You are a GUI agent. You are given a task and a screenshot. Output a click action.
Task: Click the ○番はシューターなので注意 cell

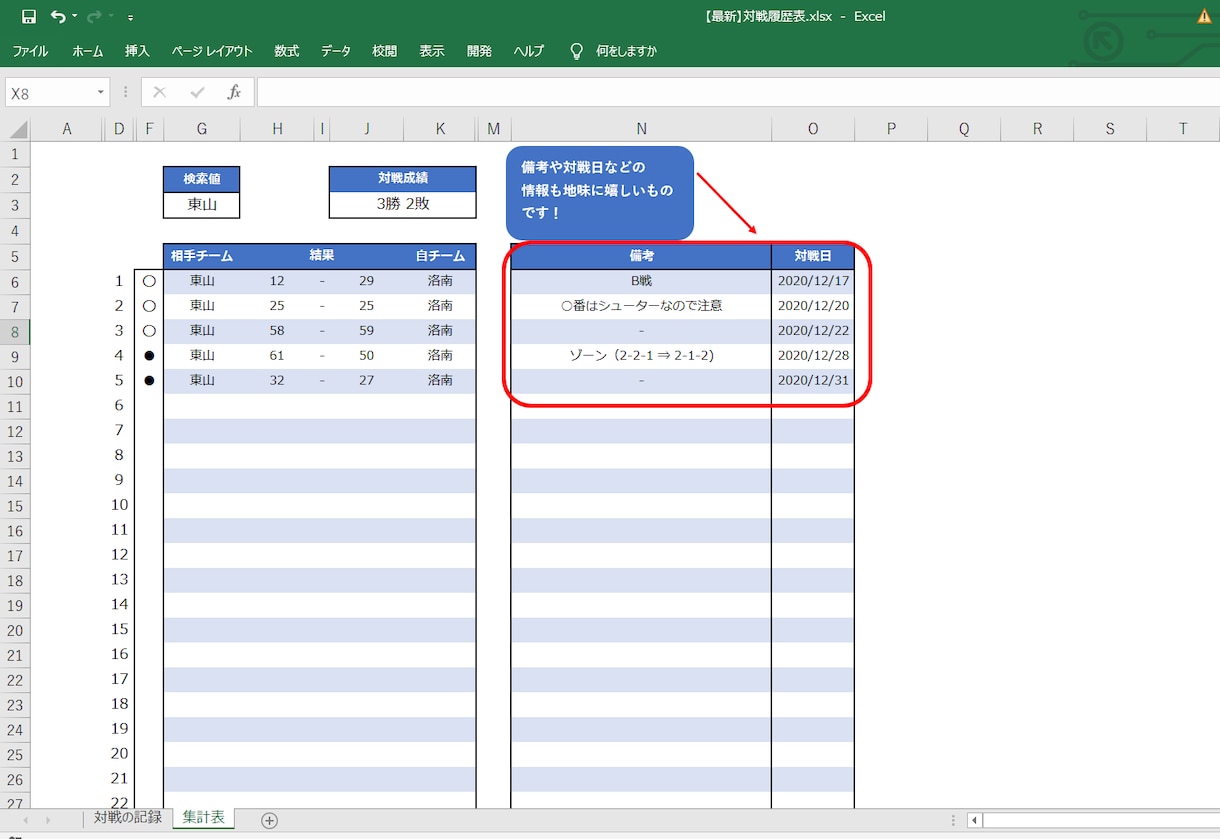point(641,306)
